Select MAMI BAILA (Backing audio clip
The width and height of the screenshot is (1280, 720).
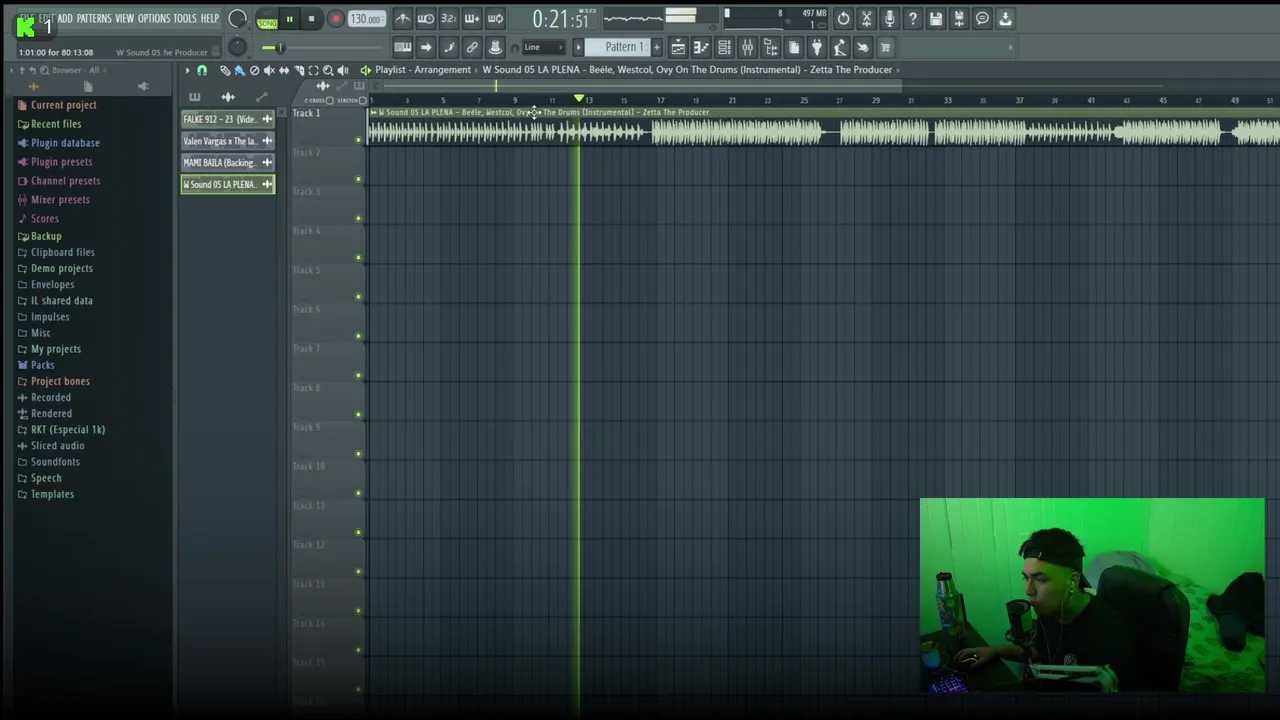[227, 162]
